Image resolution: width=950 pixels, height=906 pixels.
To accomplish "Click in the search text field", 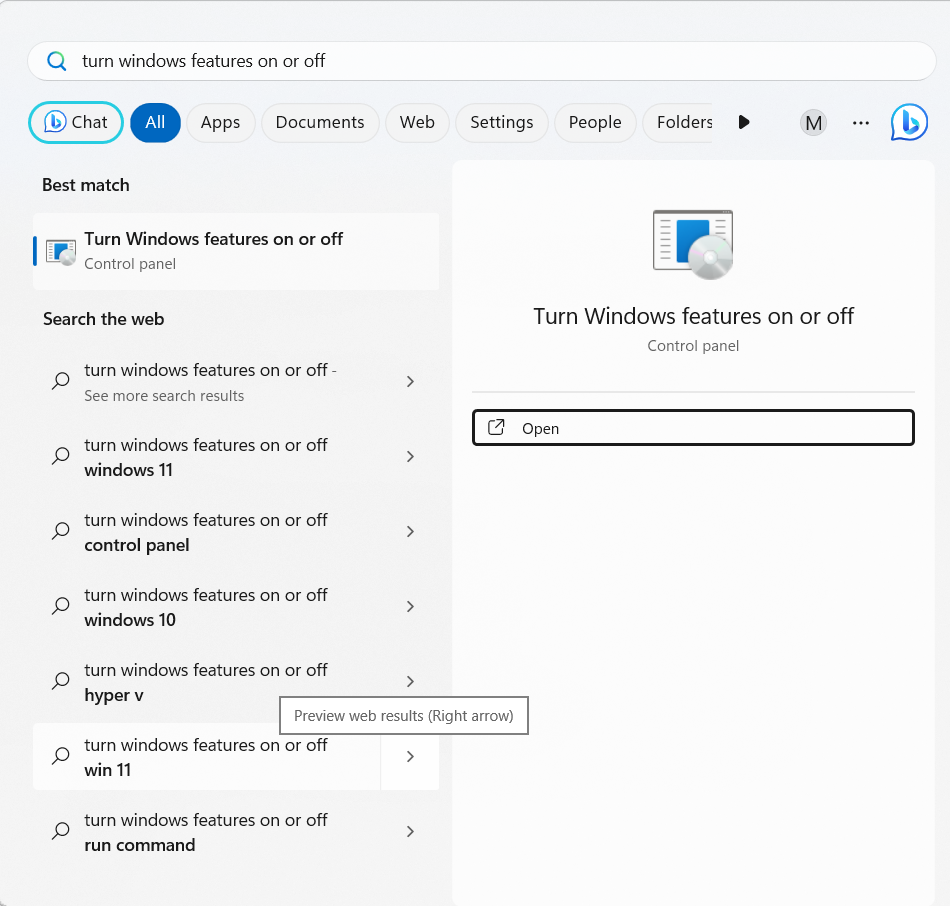I will tap(482, 61).
